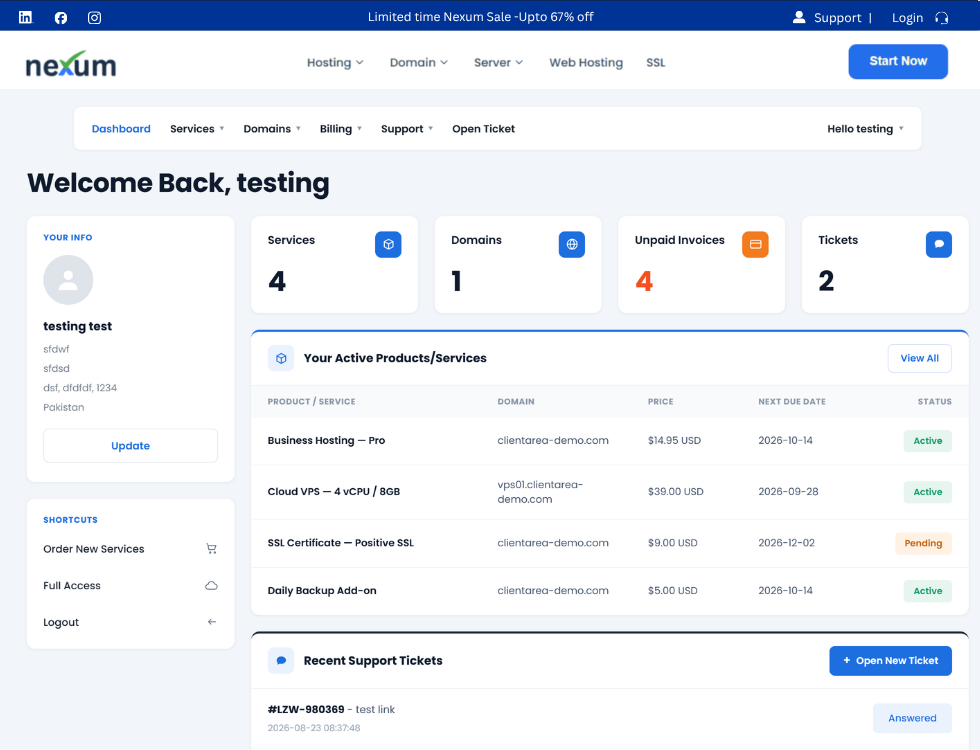Screen dimensions: 980x750
Task: Expand the Server menu dropdown
Action: coord(498,62)
